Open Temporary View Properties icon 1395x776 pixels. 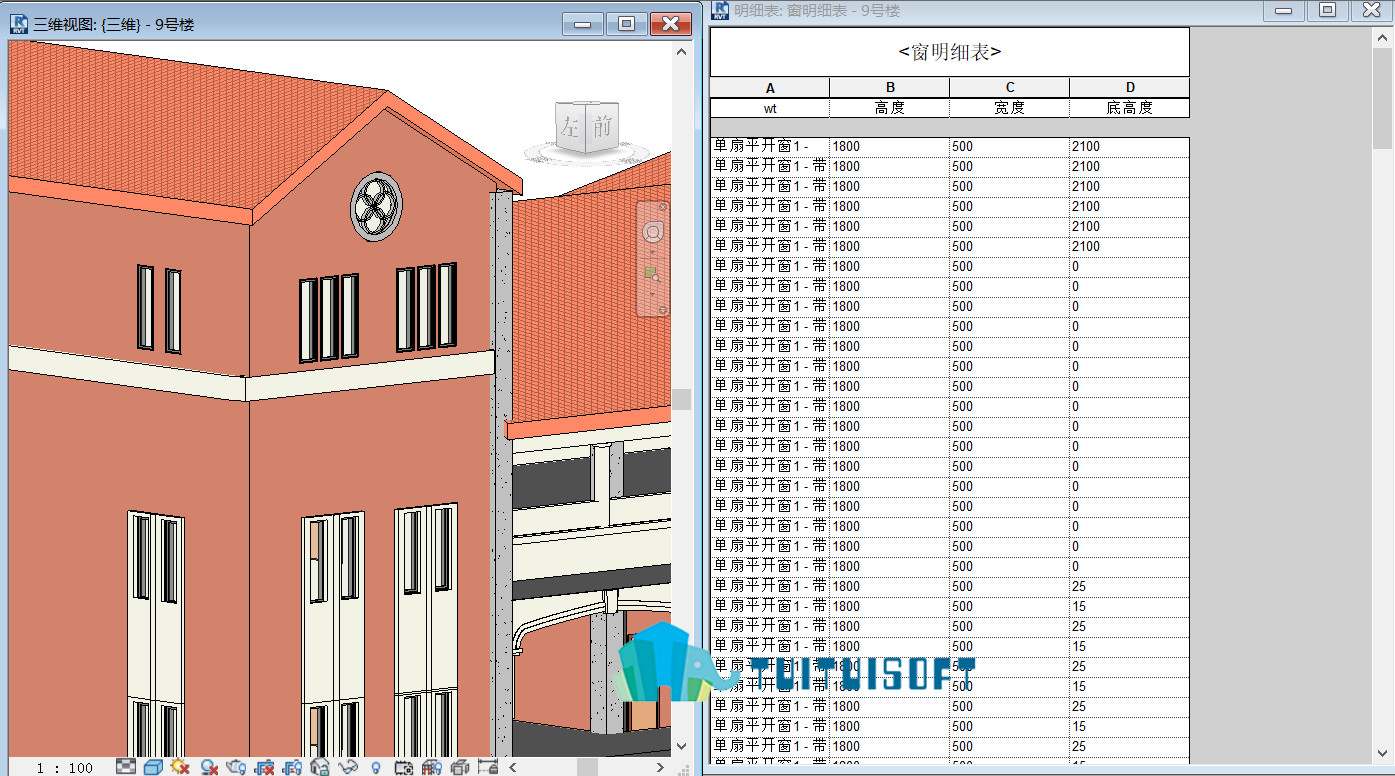click(x=403, y=768)
